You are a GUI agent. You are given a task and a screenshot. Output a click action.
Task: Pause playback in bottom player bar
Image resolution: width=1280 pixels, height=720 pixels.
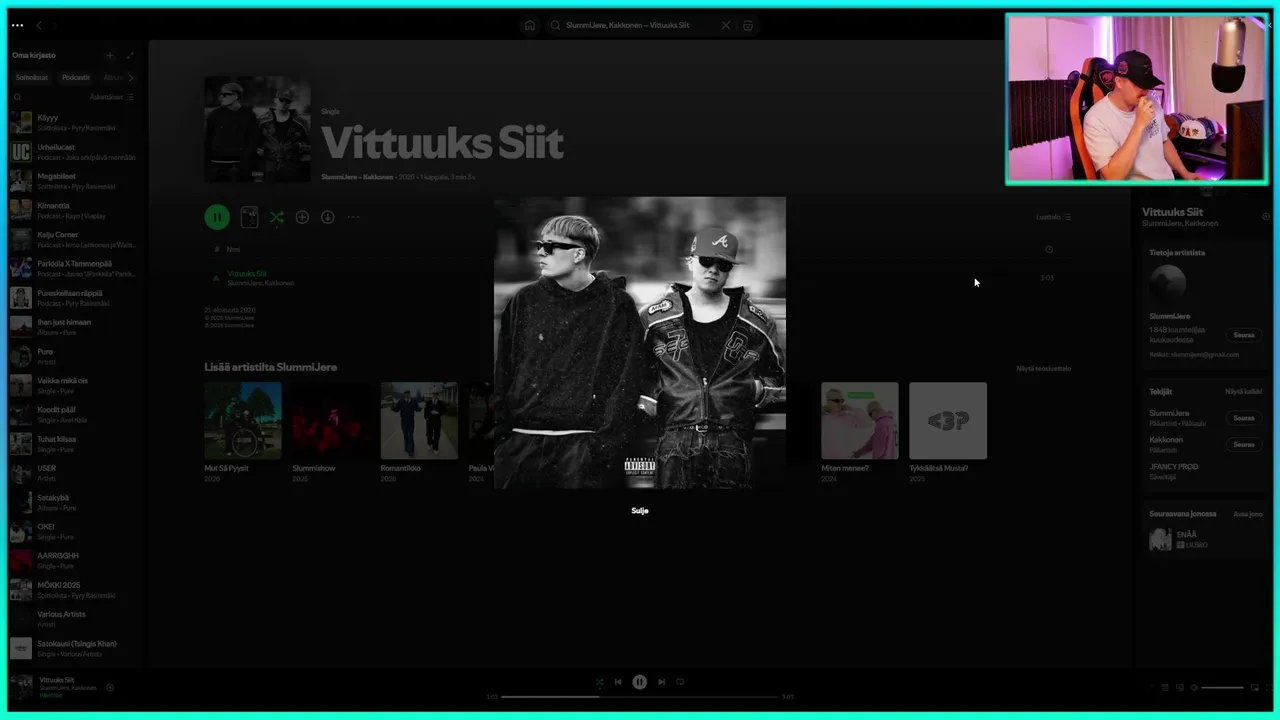[640, 682]
